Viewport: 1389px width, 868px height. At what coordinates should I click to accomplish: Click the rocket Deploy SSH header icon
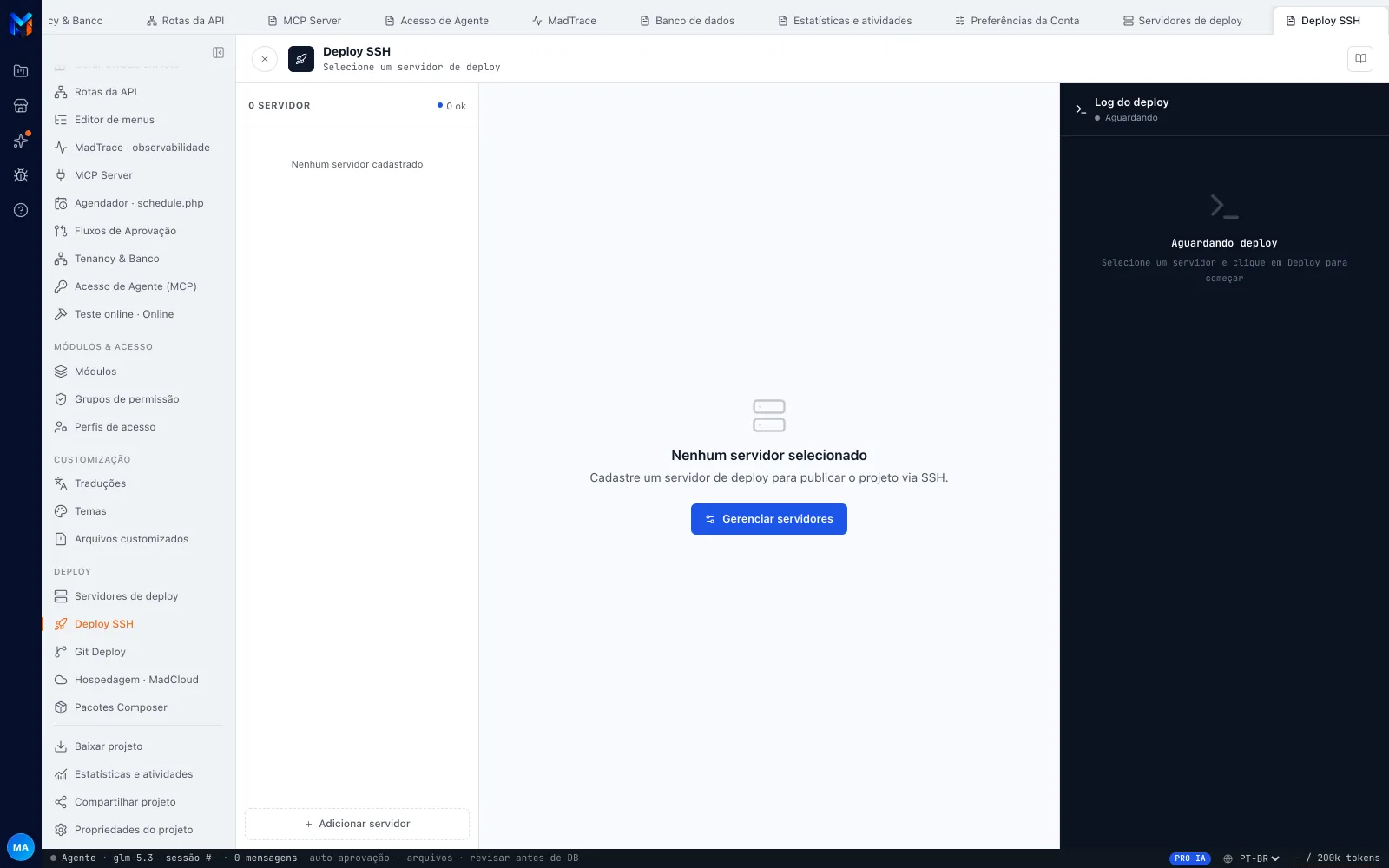301,59
